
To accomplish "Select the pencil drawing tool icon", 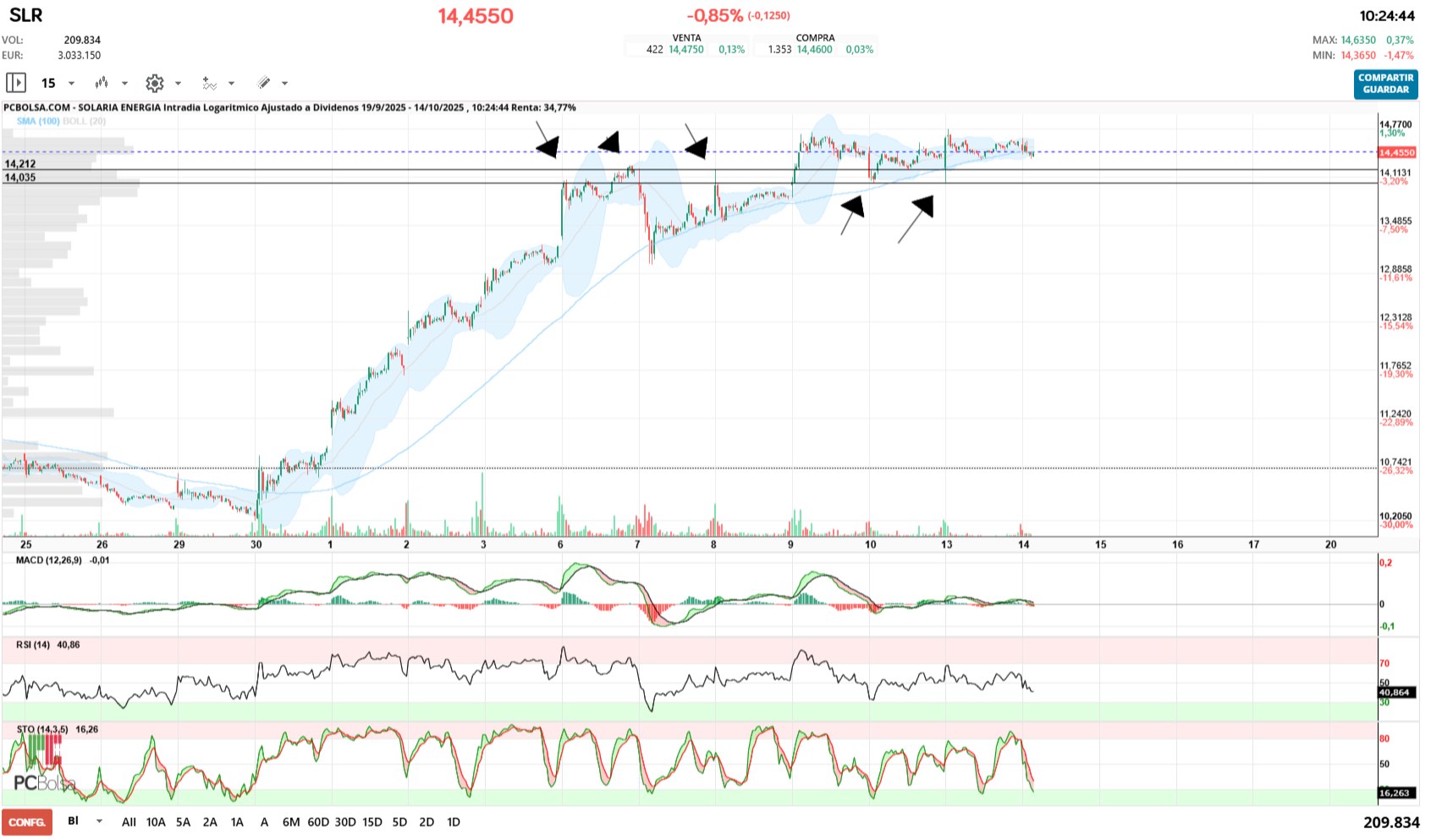I will [264, 83].
